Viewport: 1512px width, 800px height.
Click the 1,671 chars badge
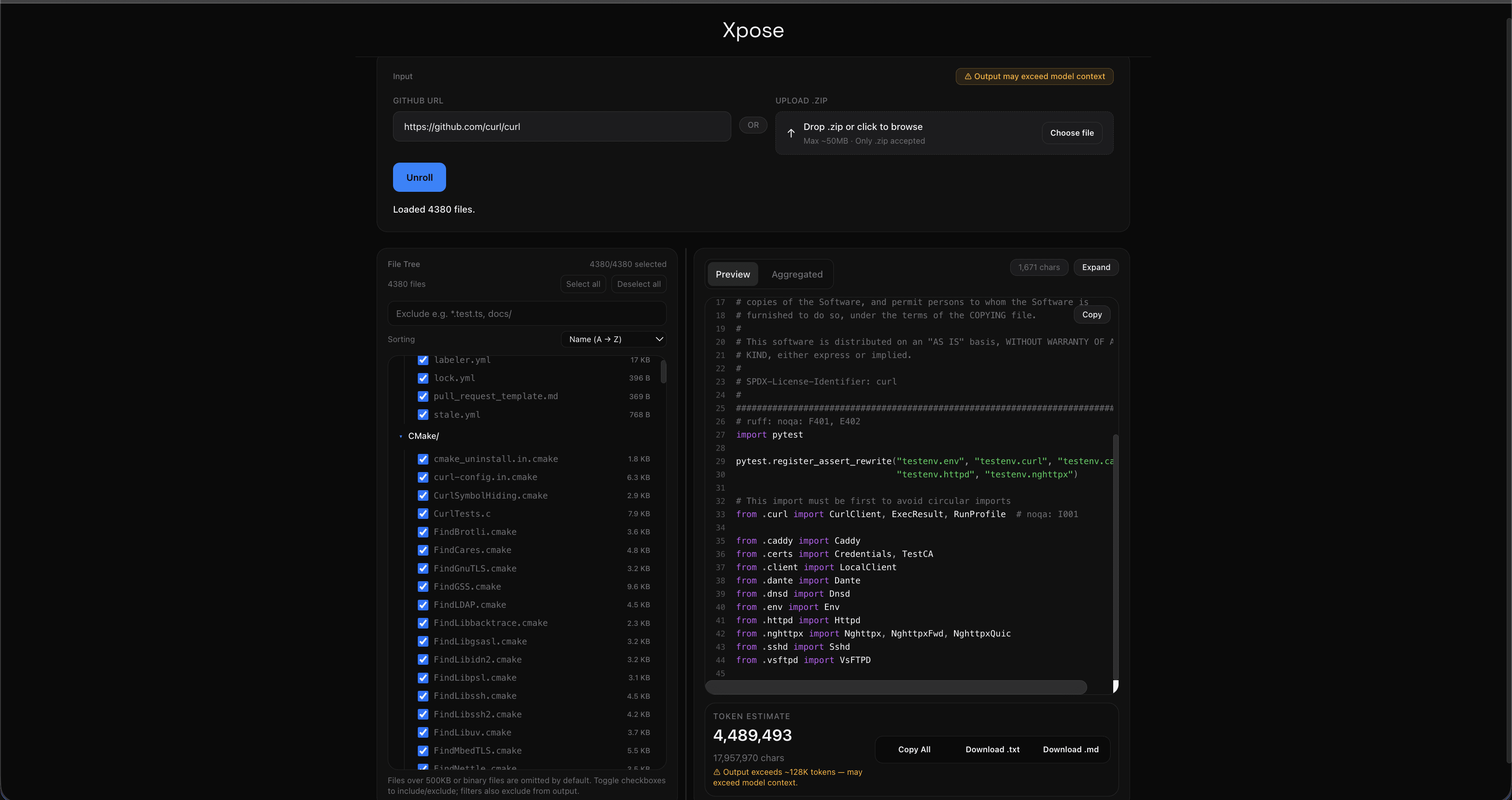click(1039, 268)
